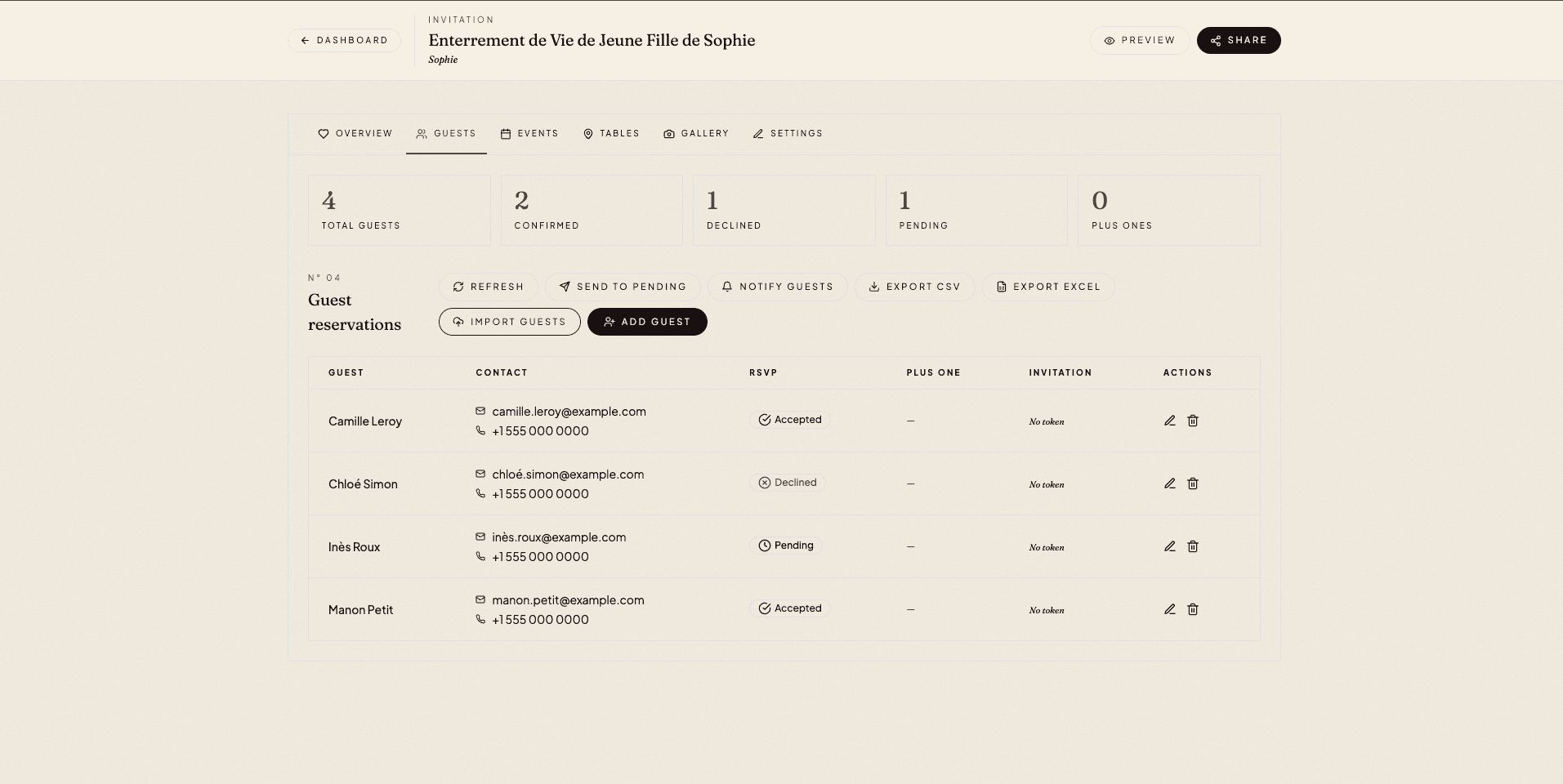Screen dimensions: 1563x784
Task: Click Accepted badge for Camille Leroy
Action: pos(790,420)
